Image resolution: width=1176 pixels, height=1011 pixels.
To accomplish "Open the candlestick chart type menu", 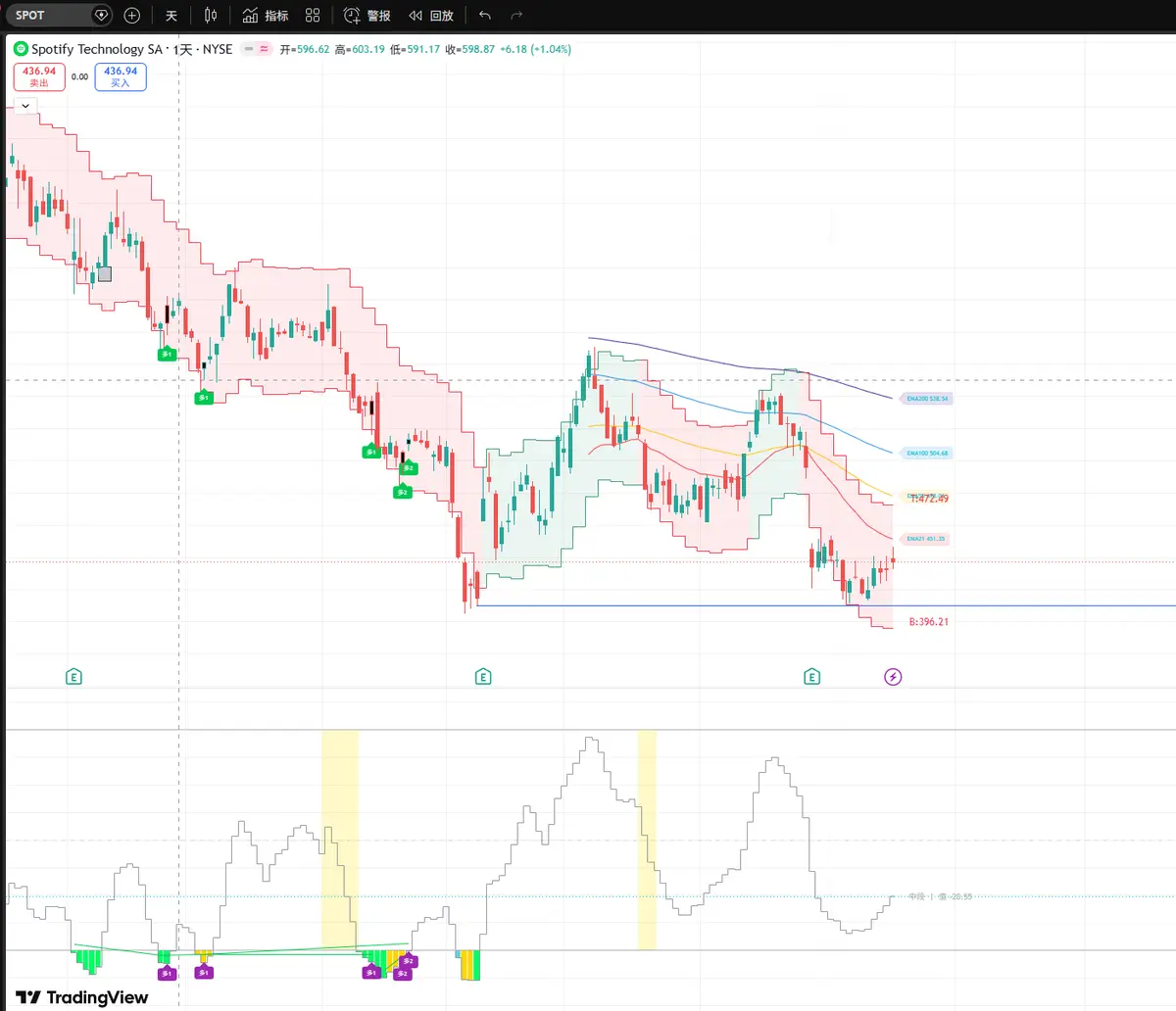I will [211, 16].
